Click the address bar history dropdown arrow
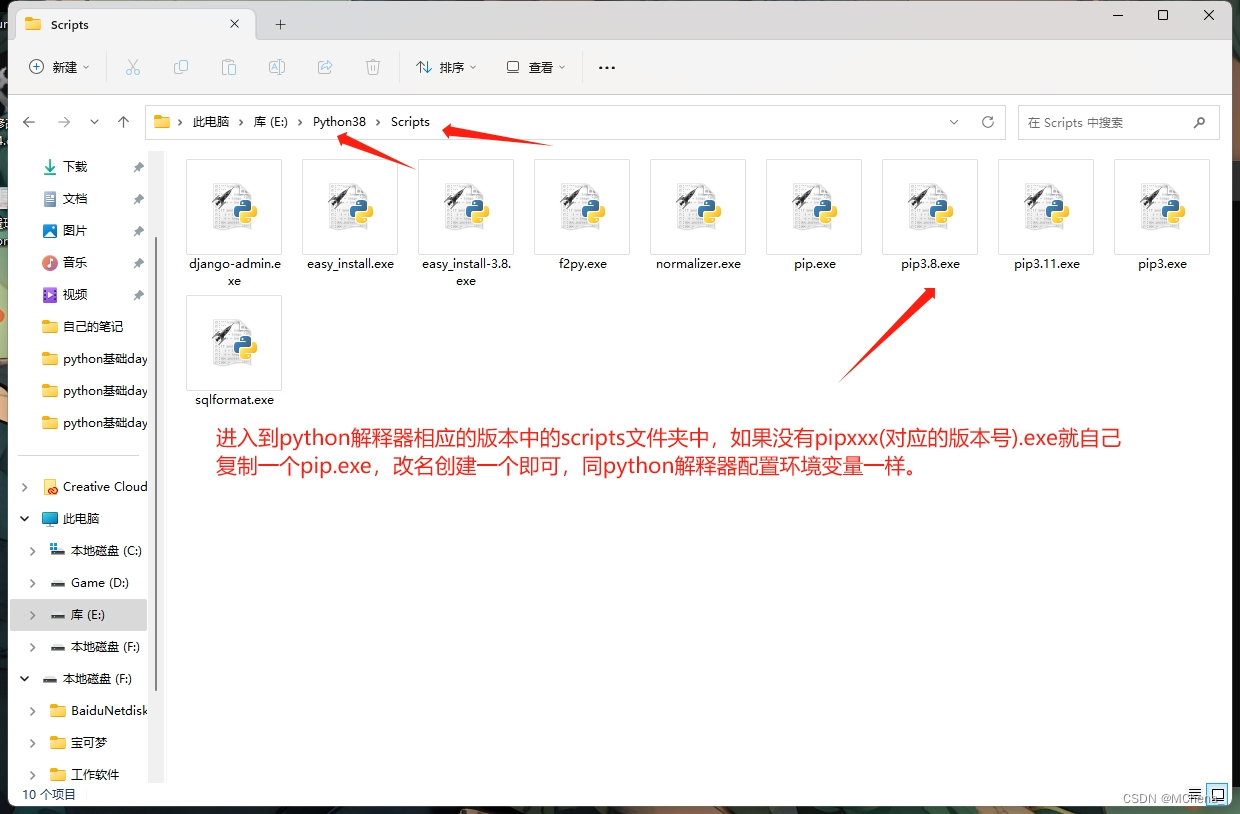This screenshot has height=814, width=1240. 953,122
